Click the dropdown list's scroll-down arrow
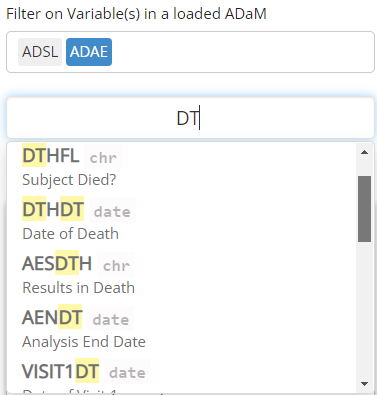The width and height of the screenshot is (377, 395). 364,384
